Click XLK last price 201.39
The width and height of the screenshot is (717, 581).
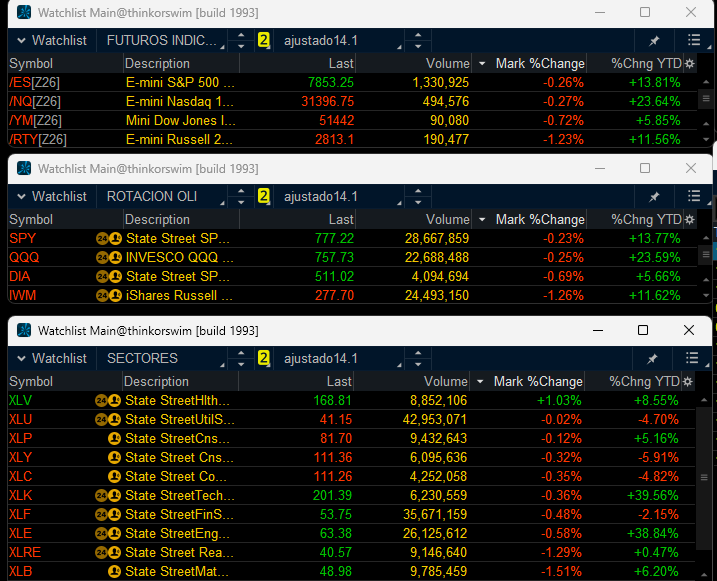[x=332, y=496]
